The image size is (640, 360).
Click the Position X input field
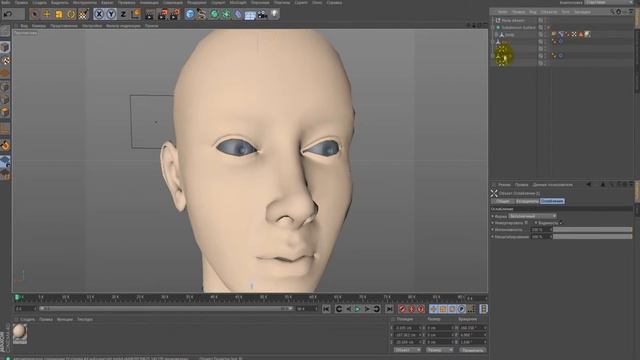click(x=407, y=328)
